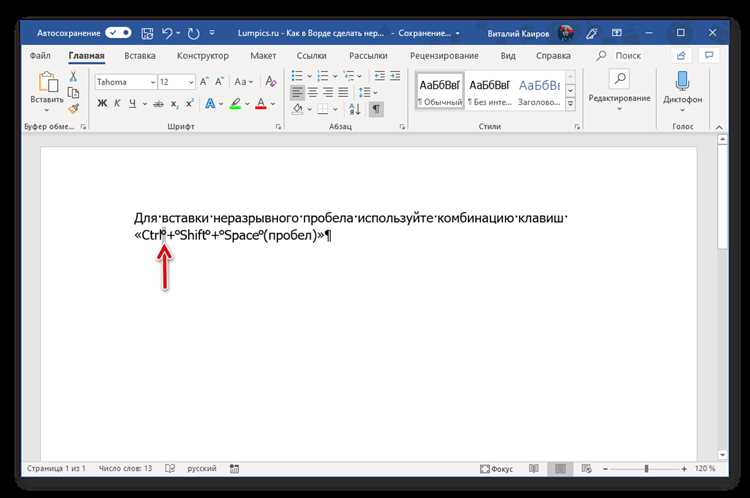Click the Increase Indent icon
This screenshot has height=498, width=750.
395,76
